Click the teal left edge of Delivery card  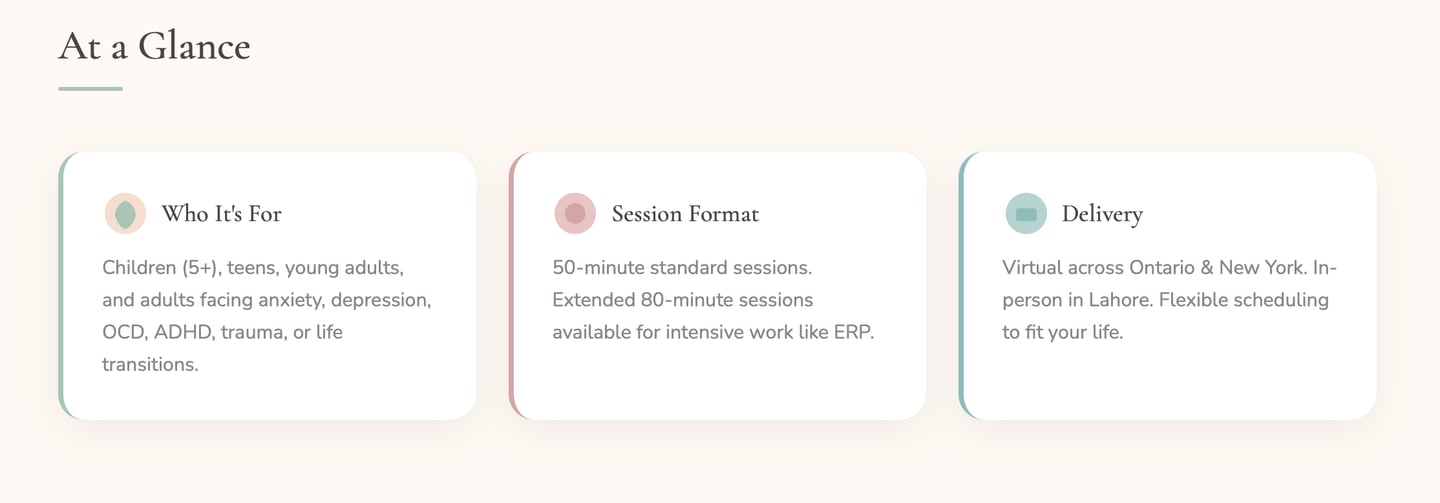(962, 285)
